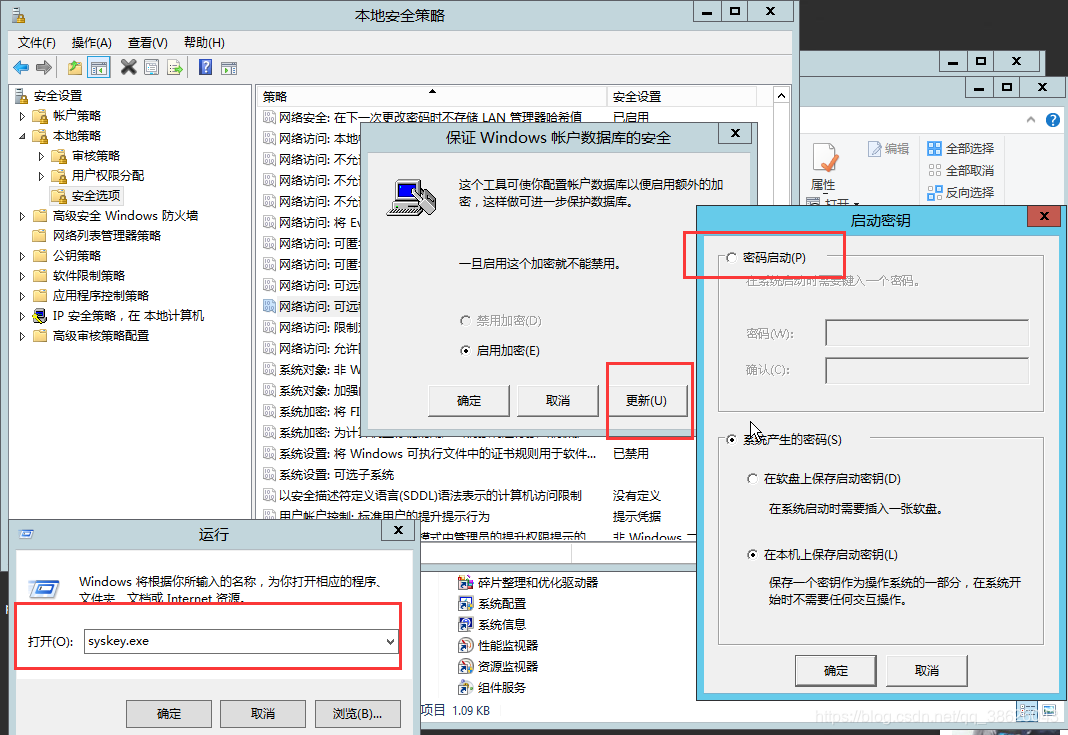Click the Delete X icon in the toolbar
Screen dimensions: 1068x735
128,67
